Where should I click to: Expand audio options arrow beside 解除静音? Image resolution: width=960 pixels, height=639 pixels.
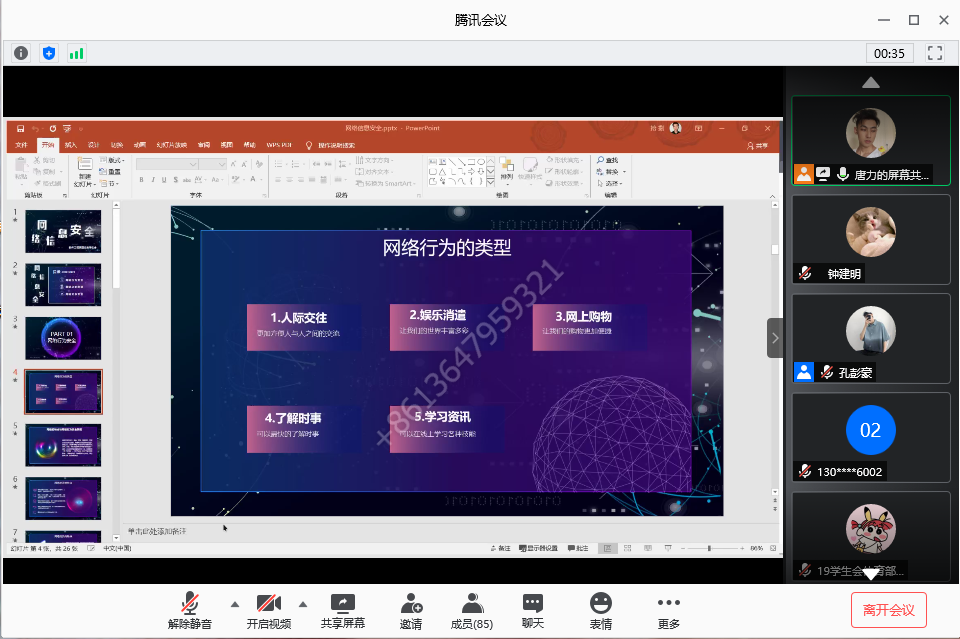[x=235, y=603]
